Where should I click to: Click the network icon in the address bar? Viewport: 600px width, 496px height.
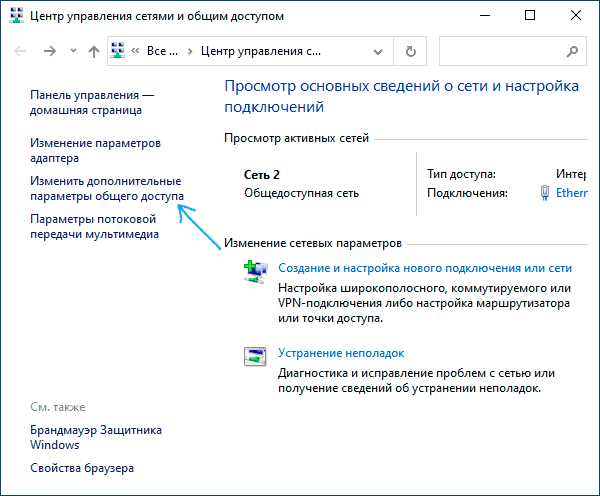tap(118, 51)
